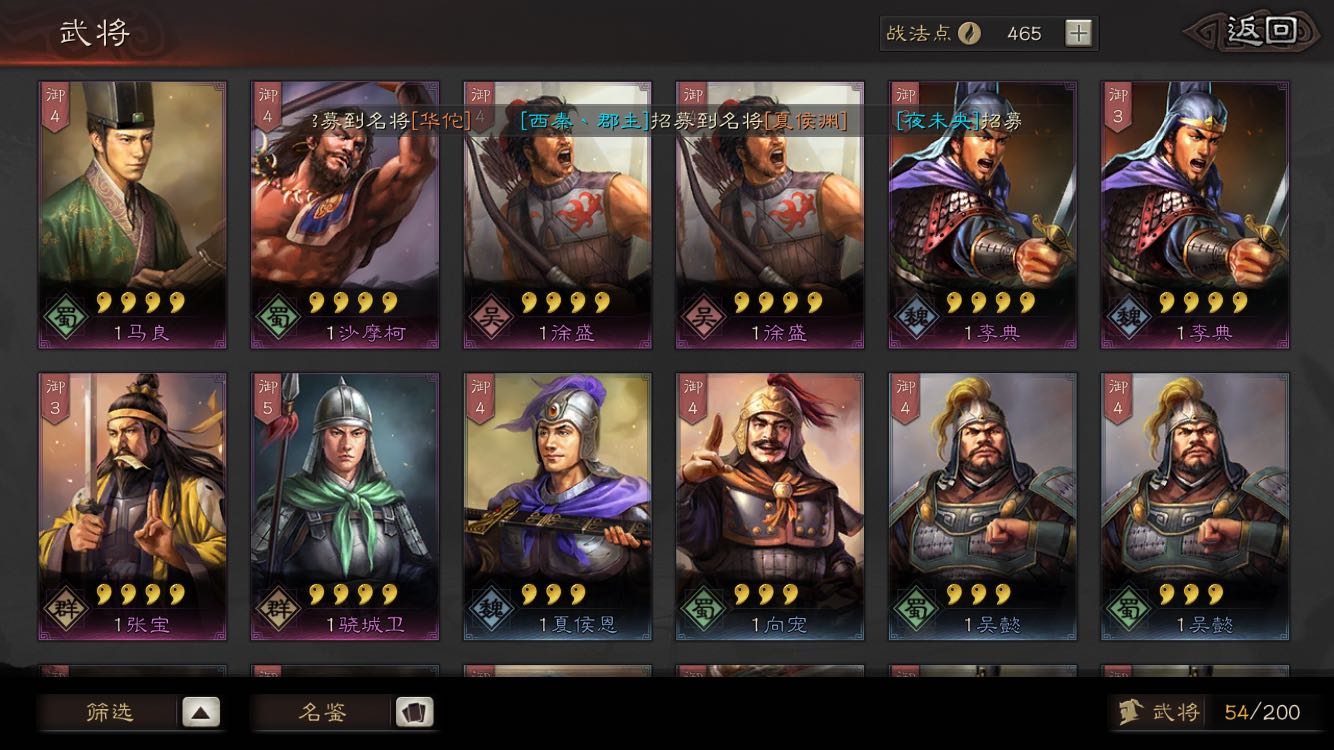This screenshot has height=750, width=1334.
Task: Select the 沙摩柯 general card
Action: pos(345,215)
